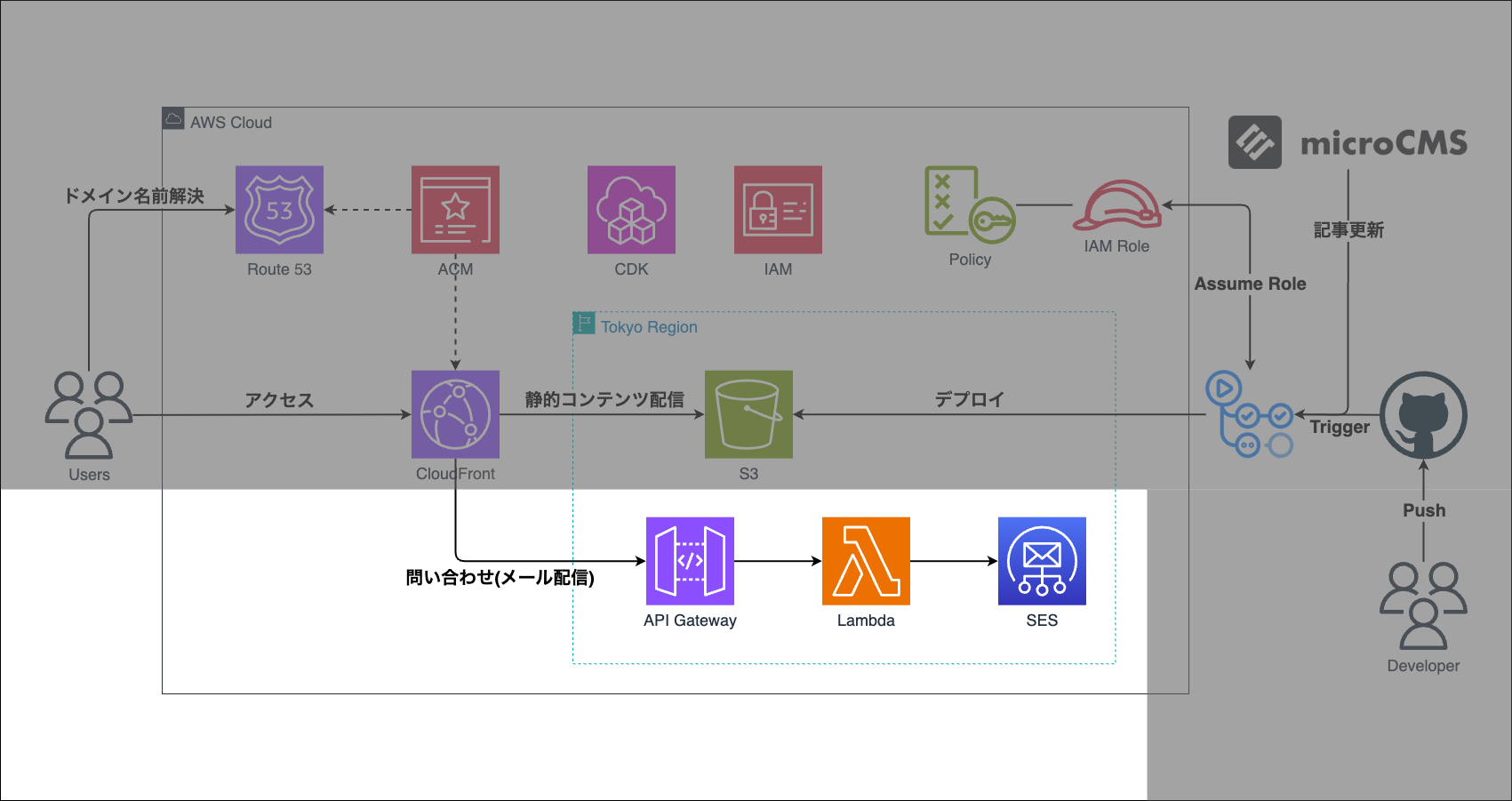Select the 'SES' label text

(x=1042, y=621)
